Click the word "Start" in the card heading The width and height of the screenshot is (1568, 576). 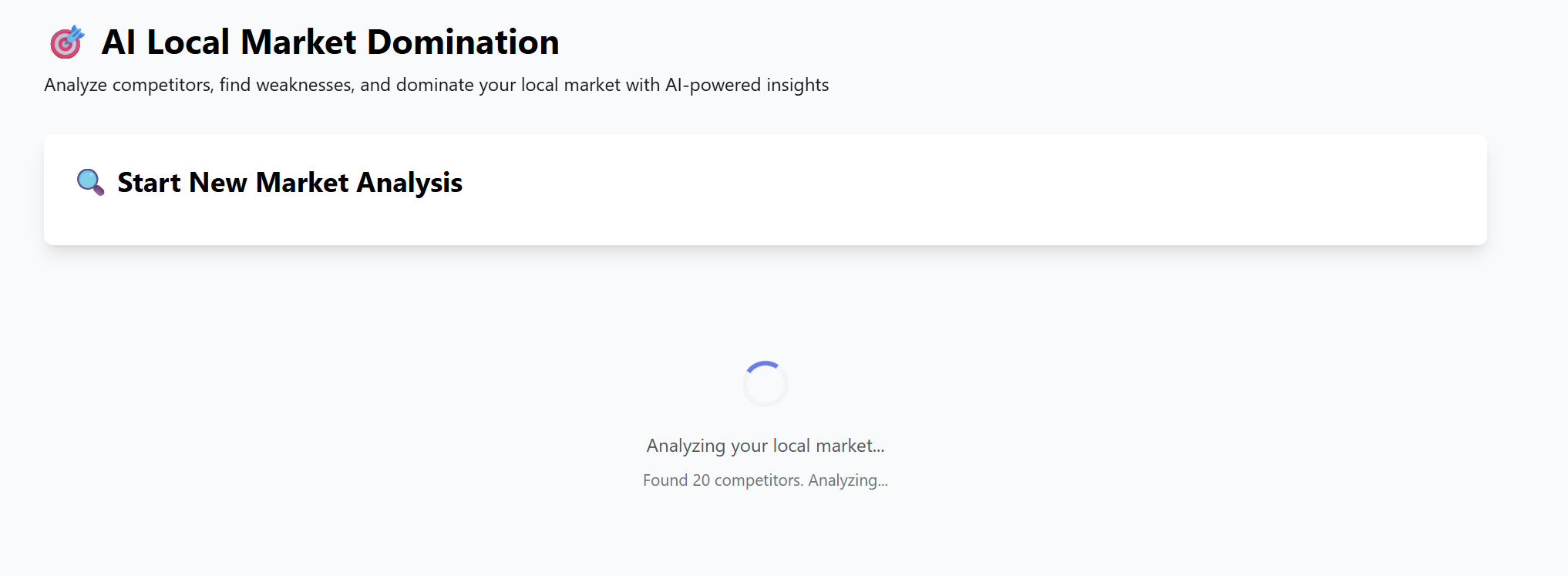[149, 183]
